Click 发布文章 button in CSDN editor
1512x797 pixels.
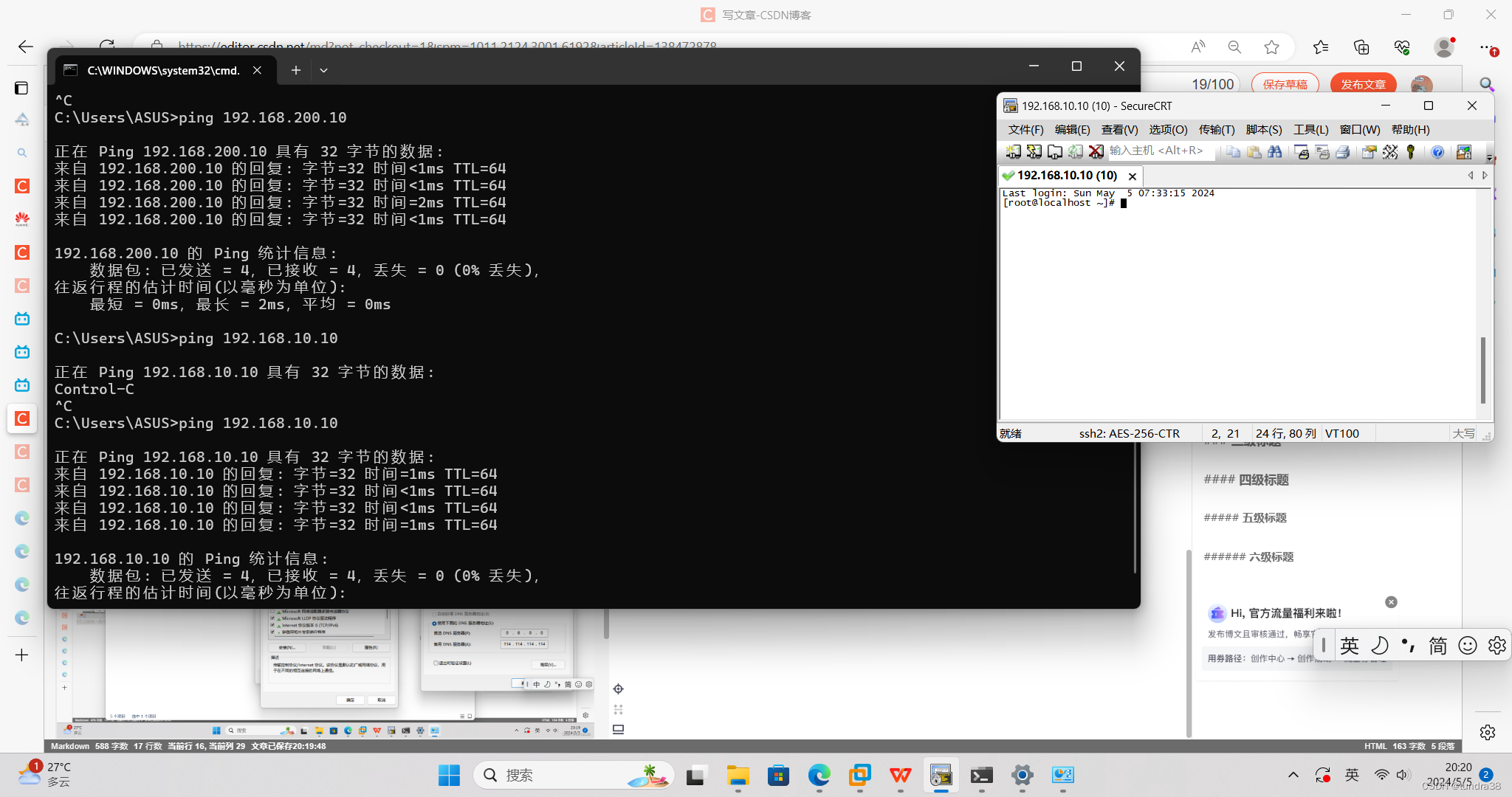click(1364, 84)
